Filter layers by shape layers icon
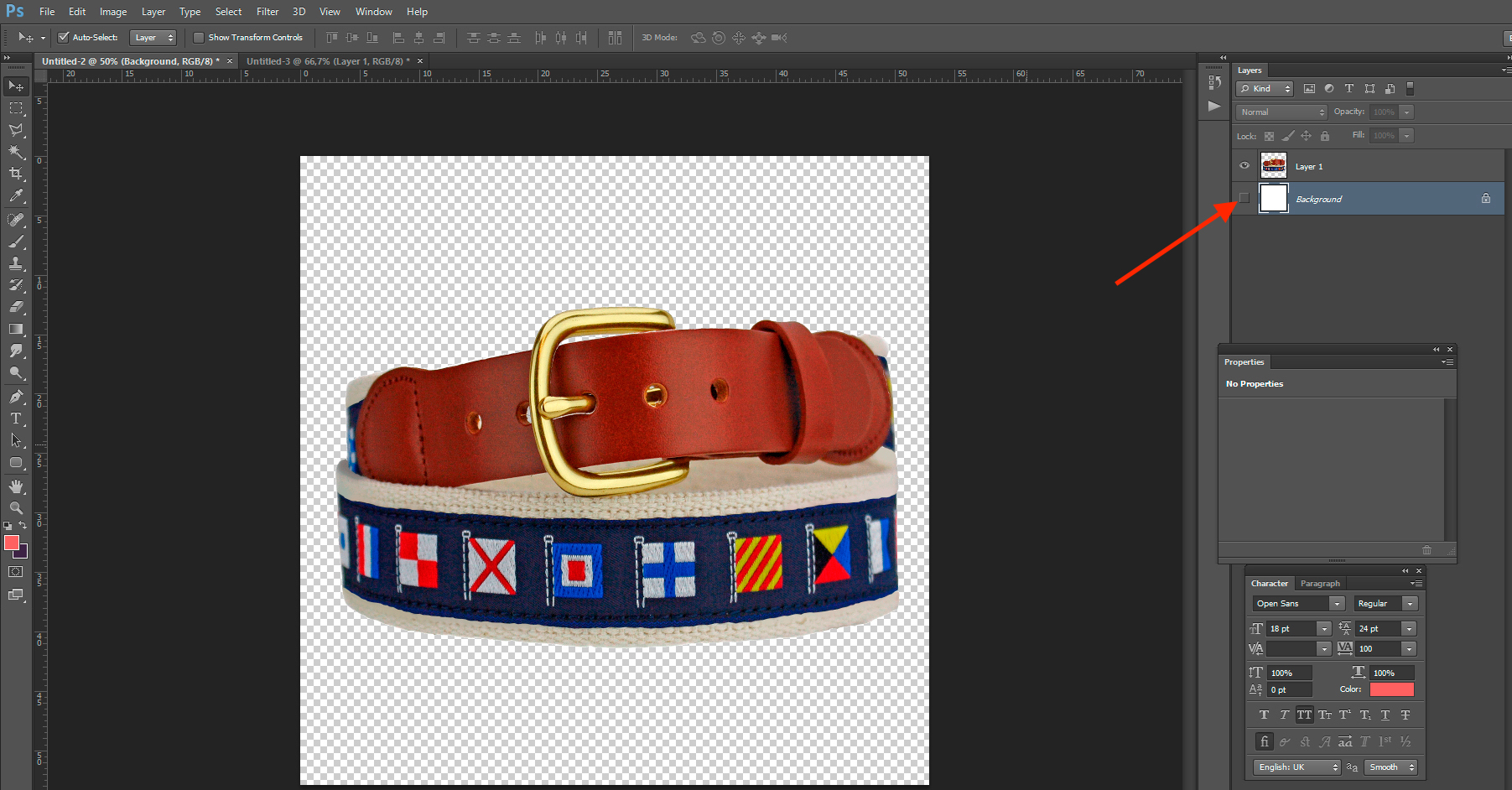This screenshot has width=1512, height=790. click(x=1369, y=88)
